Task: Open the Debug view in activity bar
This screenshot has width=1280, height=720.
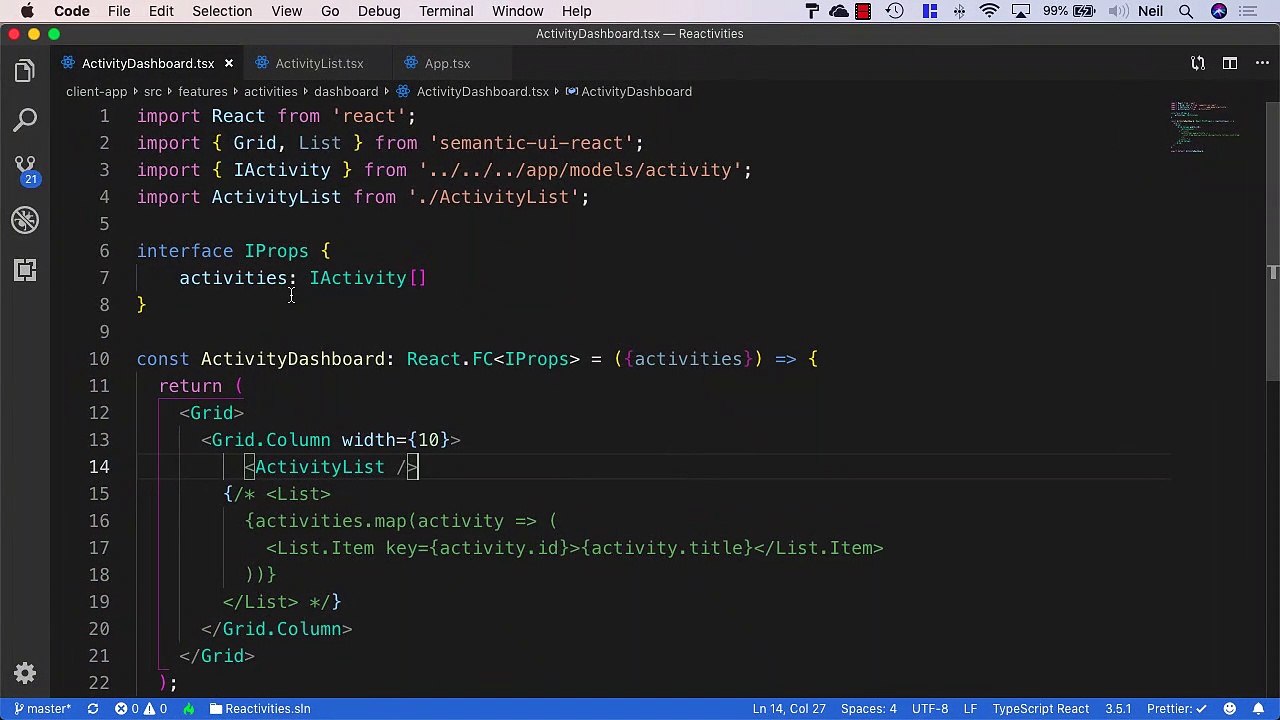Action: [25, 220]
